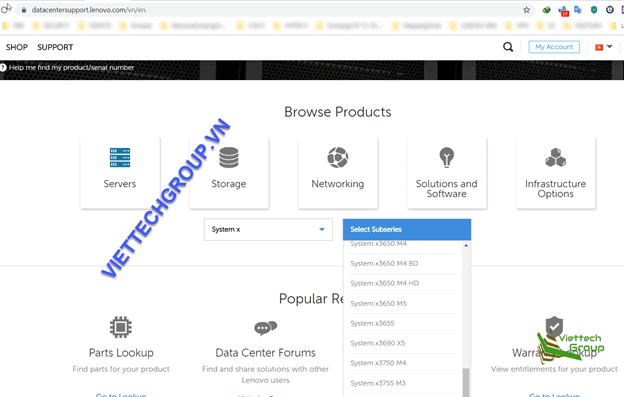Open the Data Center Forums heading
Viewport: 624px width, 397px height.
[265, 353]
